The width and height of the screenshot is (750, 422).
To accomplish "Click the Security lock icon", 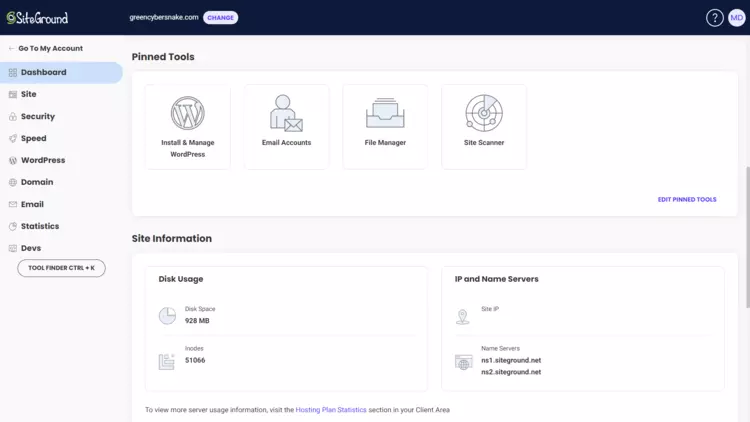I will [x=13, y=117].
